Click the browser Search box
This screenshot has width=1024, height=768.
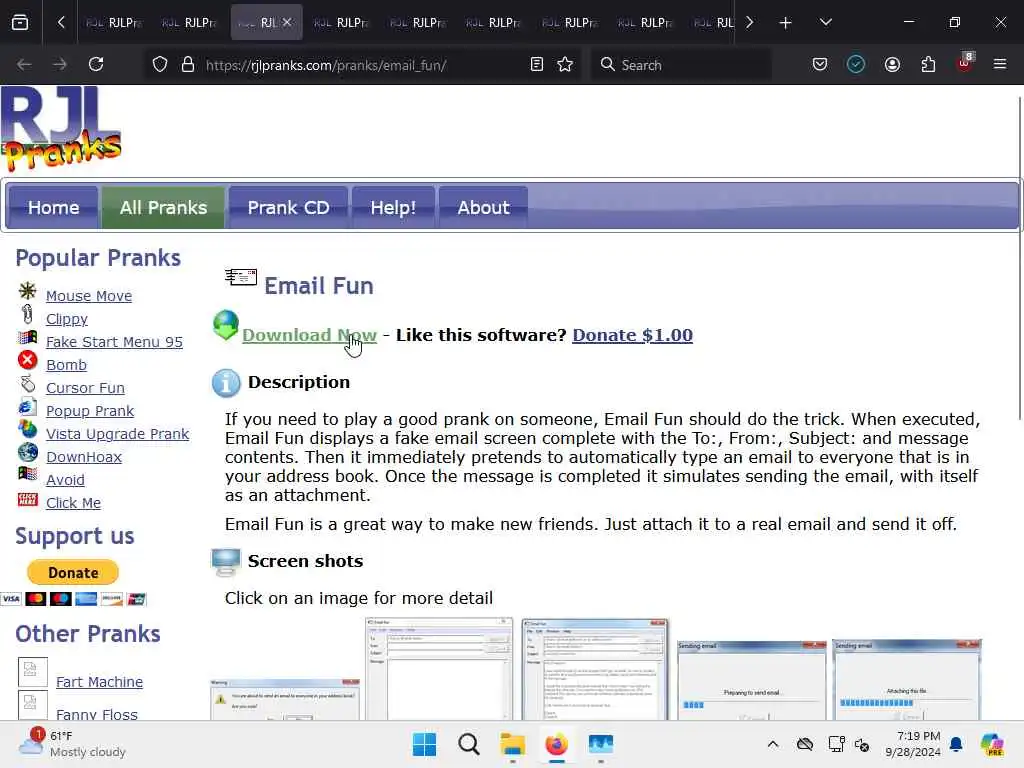click(681, 65)
